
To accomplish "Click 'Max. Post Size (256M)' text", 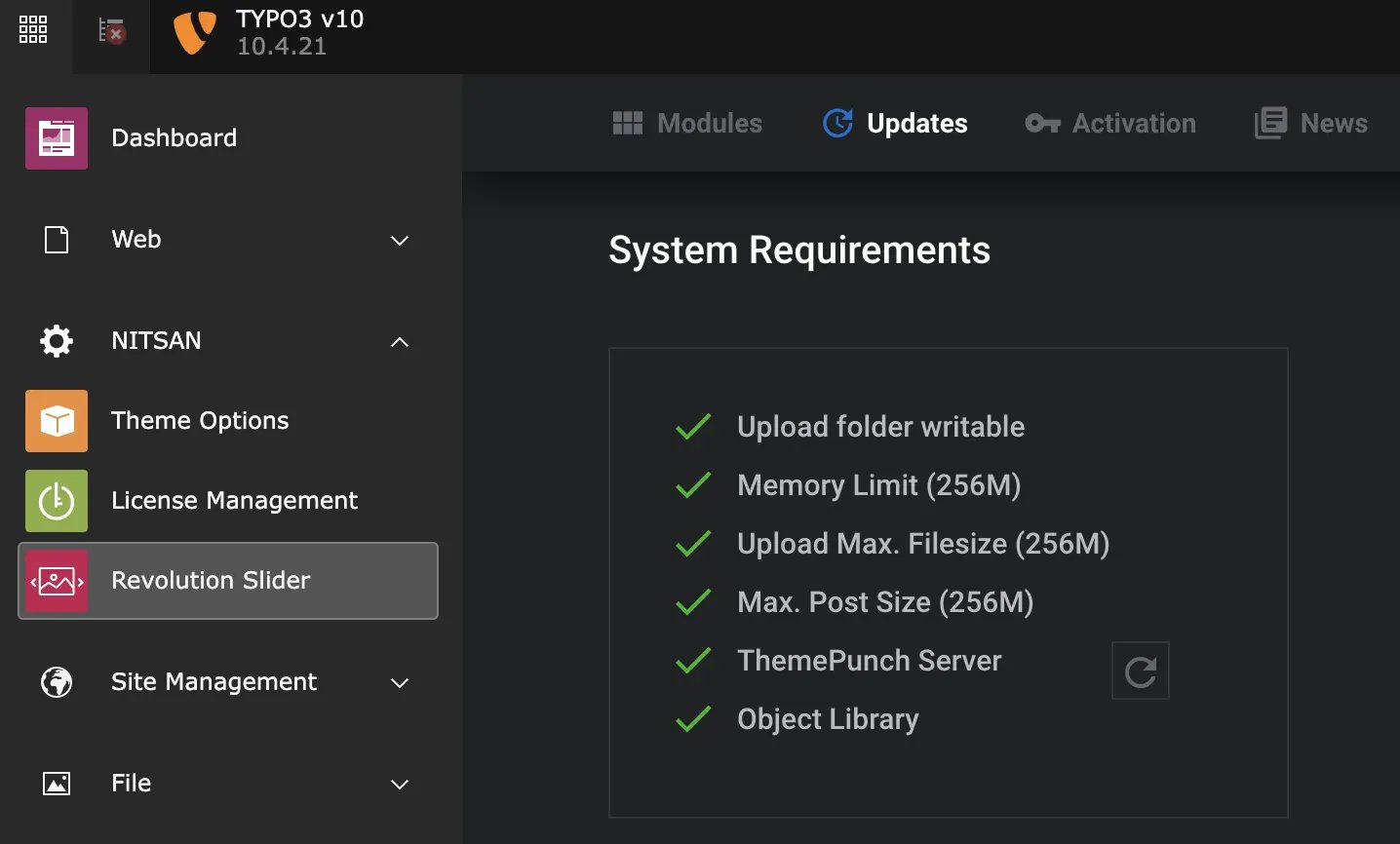I will click(x=885, y=602).
